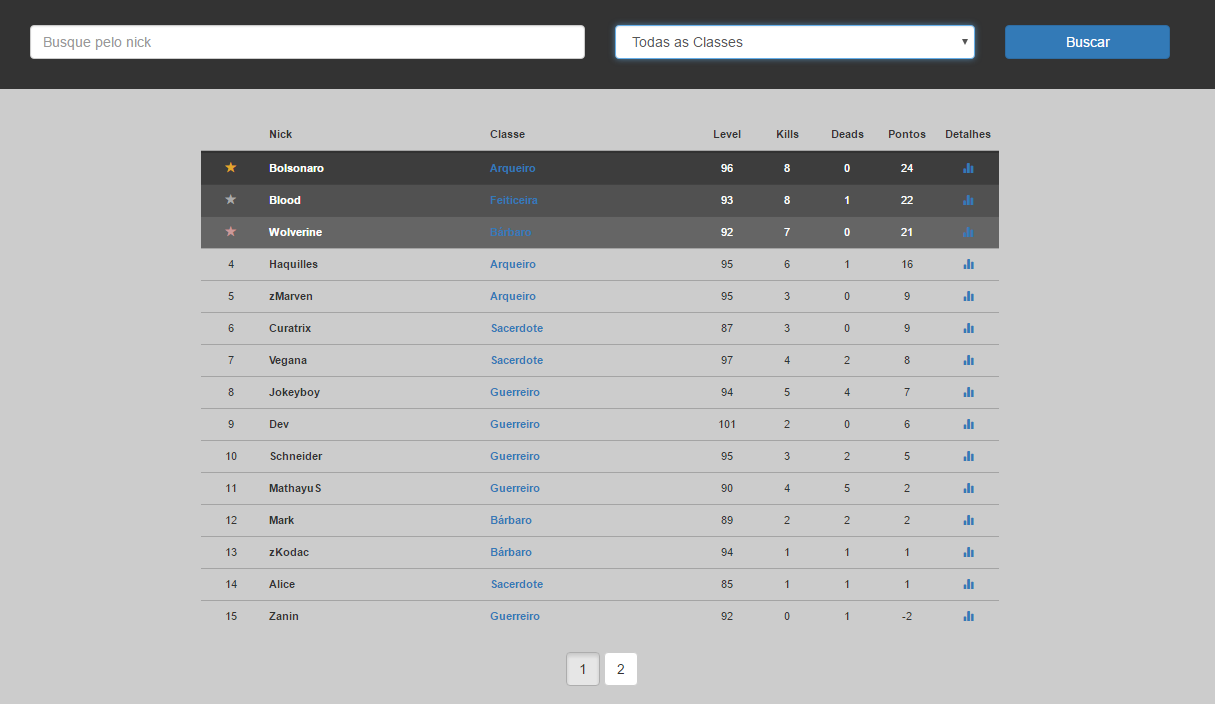Image resolution: width=1215 pixels, height=704 pixels.
Task: Show details chart icon for Curatrix
Action: coord(968,328)
